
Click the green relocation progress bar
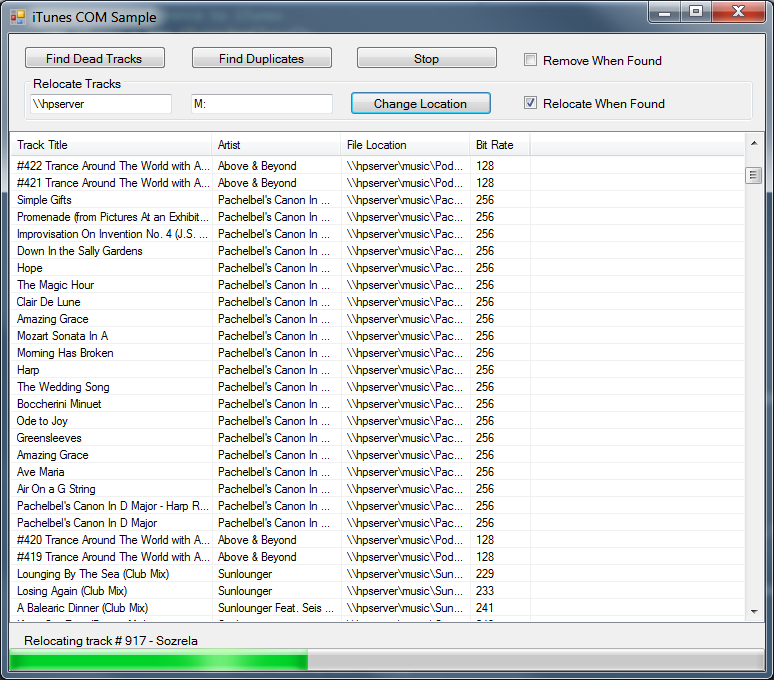coord(387,660)
